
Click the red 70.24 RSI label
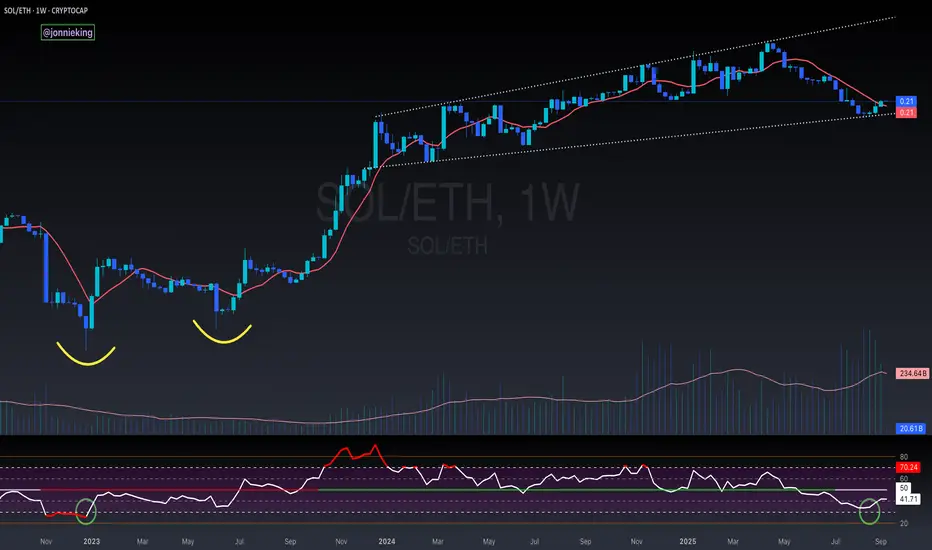(x=908, y=467)
